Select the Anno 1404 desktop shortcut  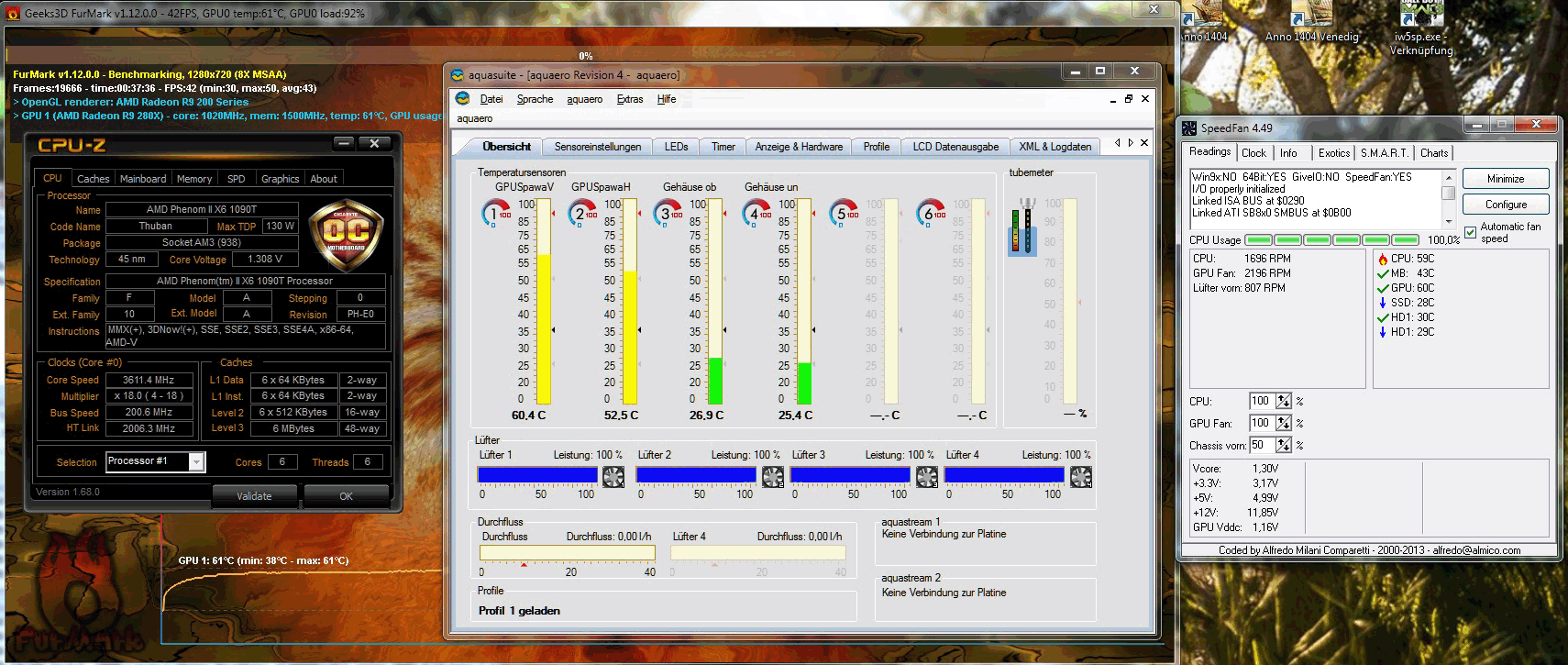(x=1203, y=22)
